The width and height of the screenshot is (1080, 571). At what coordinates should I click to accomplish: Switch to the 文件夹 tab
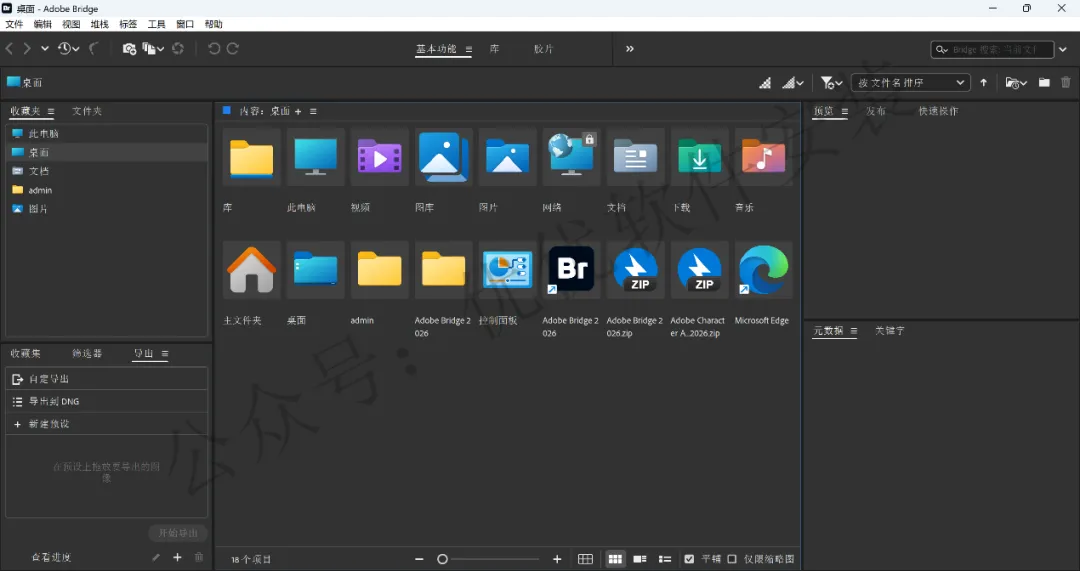87,111
